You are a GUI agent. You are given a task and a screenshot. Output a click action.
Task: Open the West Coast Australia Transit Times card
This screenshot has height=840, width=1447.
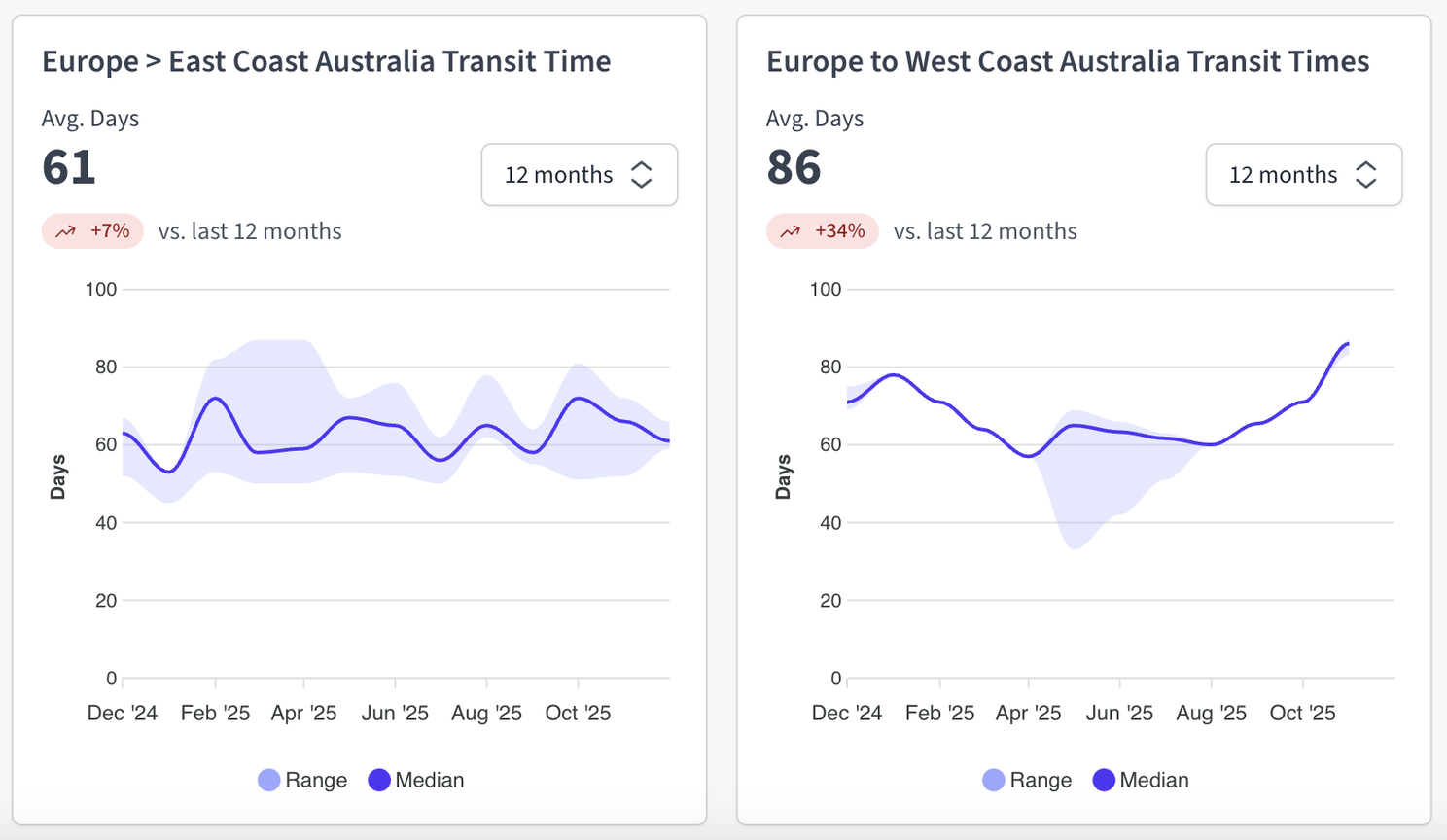point(1068,60)
